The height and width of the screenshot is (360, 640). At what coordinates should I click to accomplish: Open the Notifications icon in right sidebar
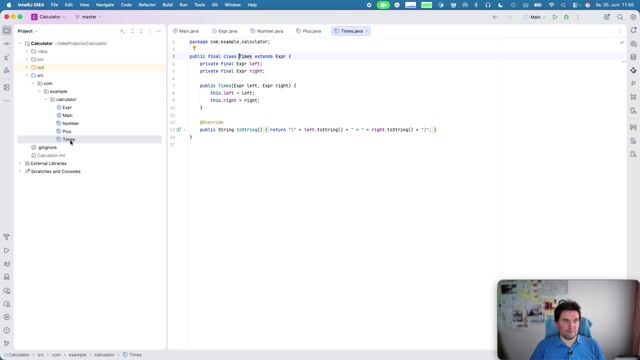click(633, 31)
